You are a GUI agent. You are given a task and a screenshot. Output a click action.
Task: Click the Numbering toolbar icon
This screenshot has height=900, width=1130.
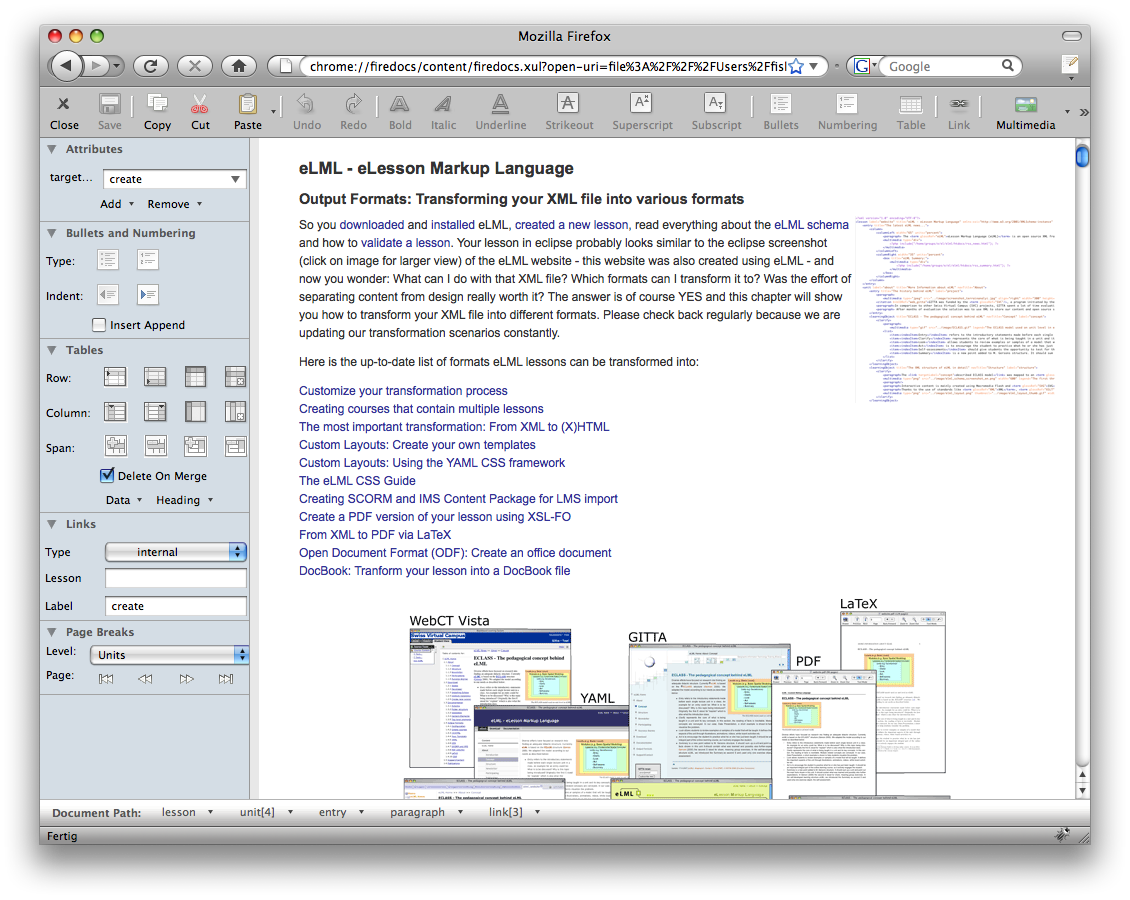(847, 104)
